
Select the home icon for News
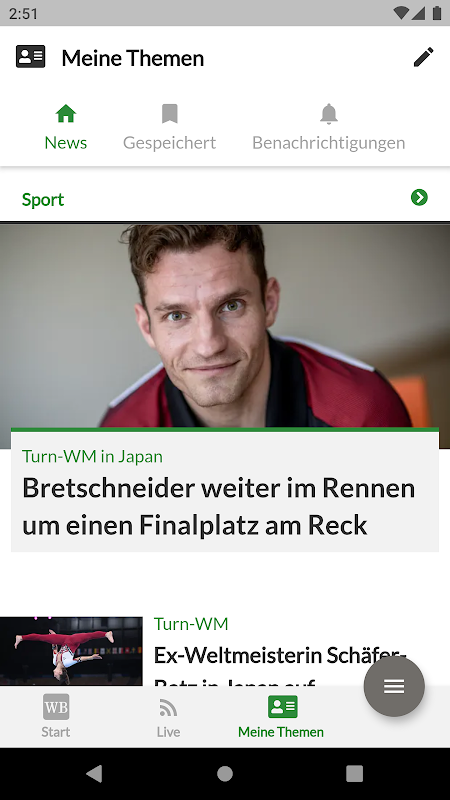(66, 113)
